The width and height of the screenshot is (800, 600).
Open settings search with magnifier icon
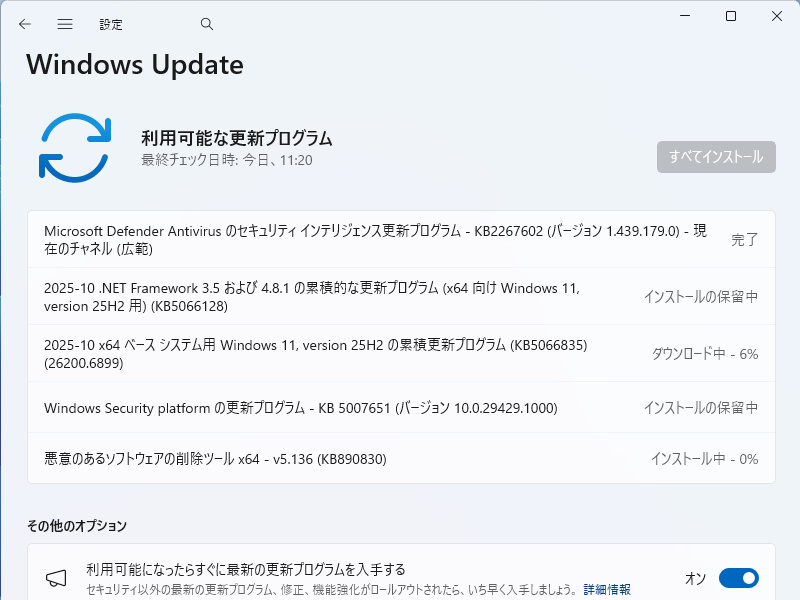click(x=207, y=24)
